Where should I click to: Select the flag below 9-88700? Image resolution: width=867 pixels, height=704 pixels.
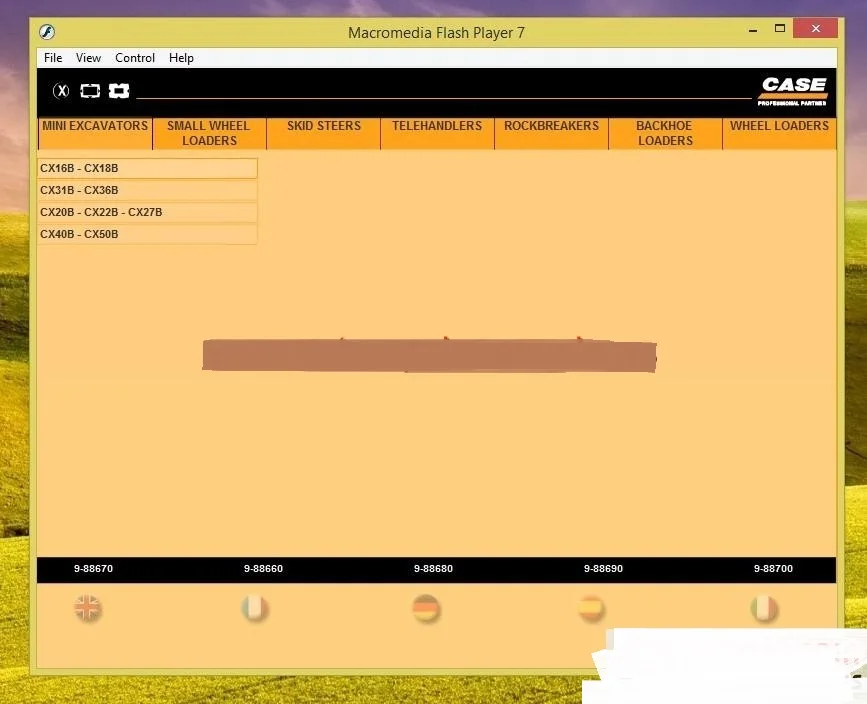point(764,608)
